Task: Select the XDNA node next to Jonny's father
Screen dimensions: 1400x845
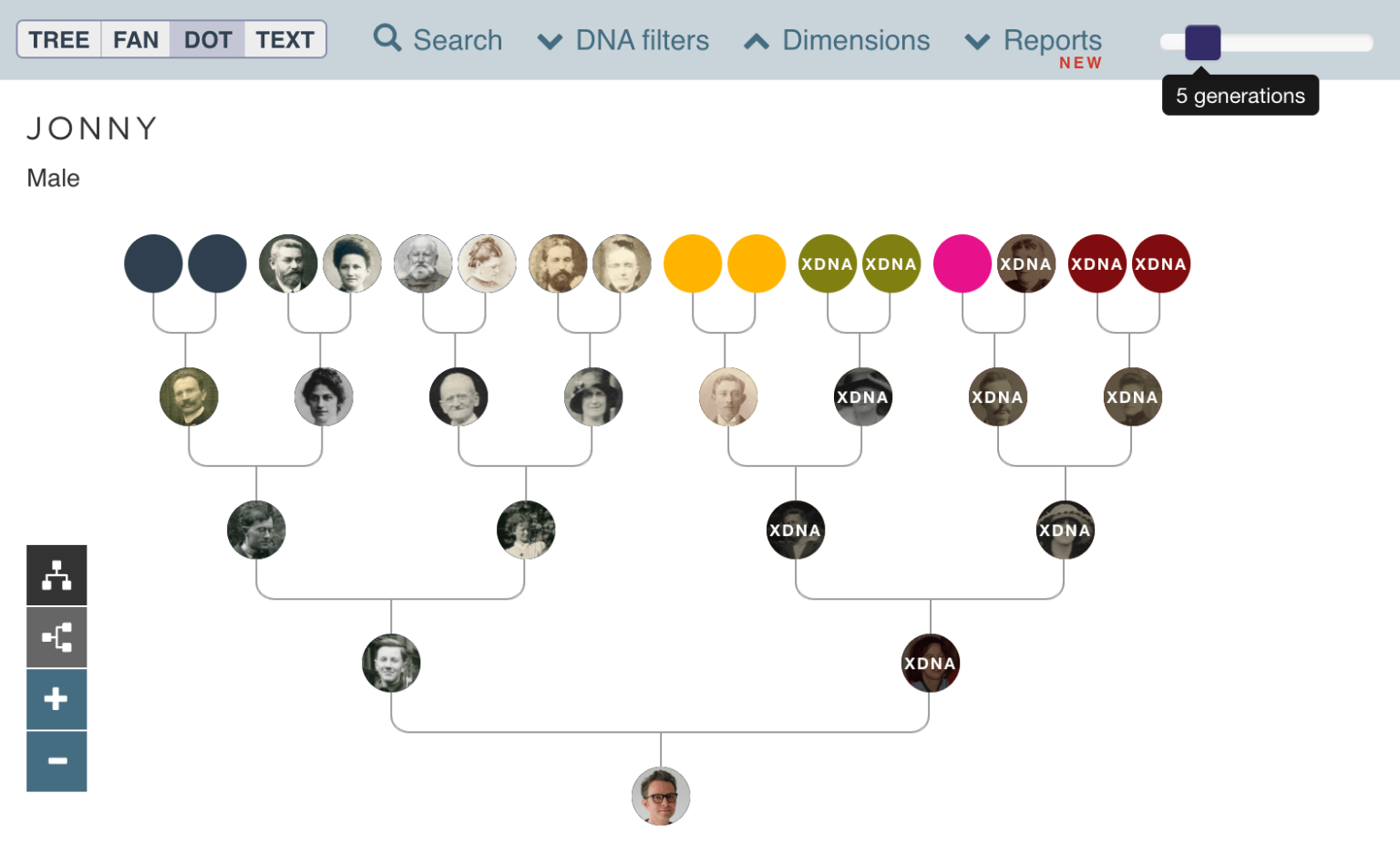Action: coord(931,663)
